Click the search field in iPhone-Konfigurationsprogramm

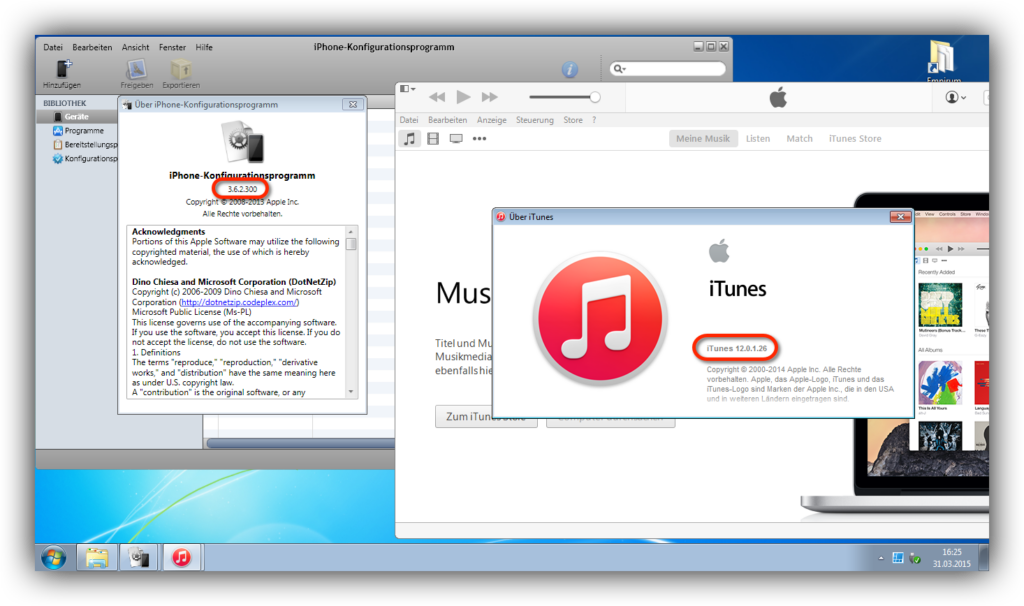[667, 69]
